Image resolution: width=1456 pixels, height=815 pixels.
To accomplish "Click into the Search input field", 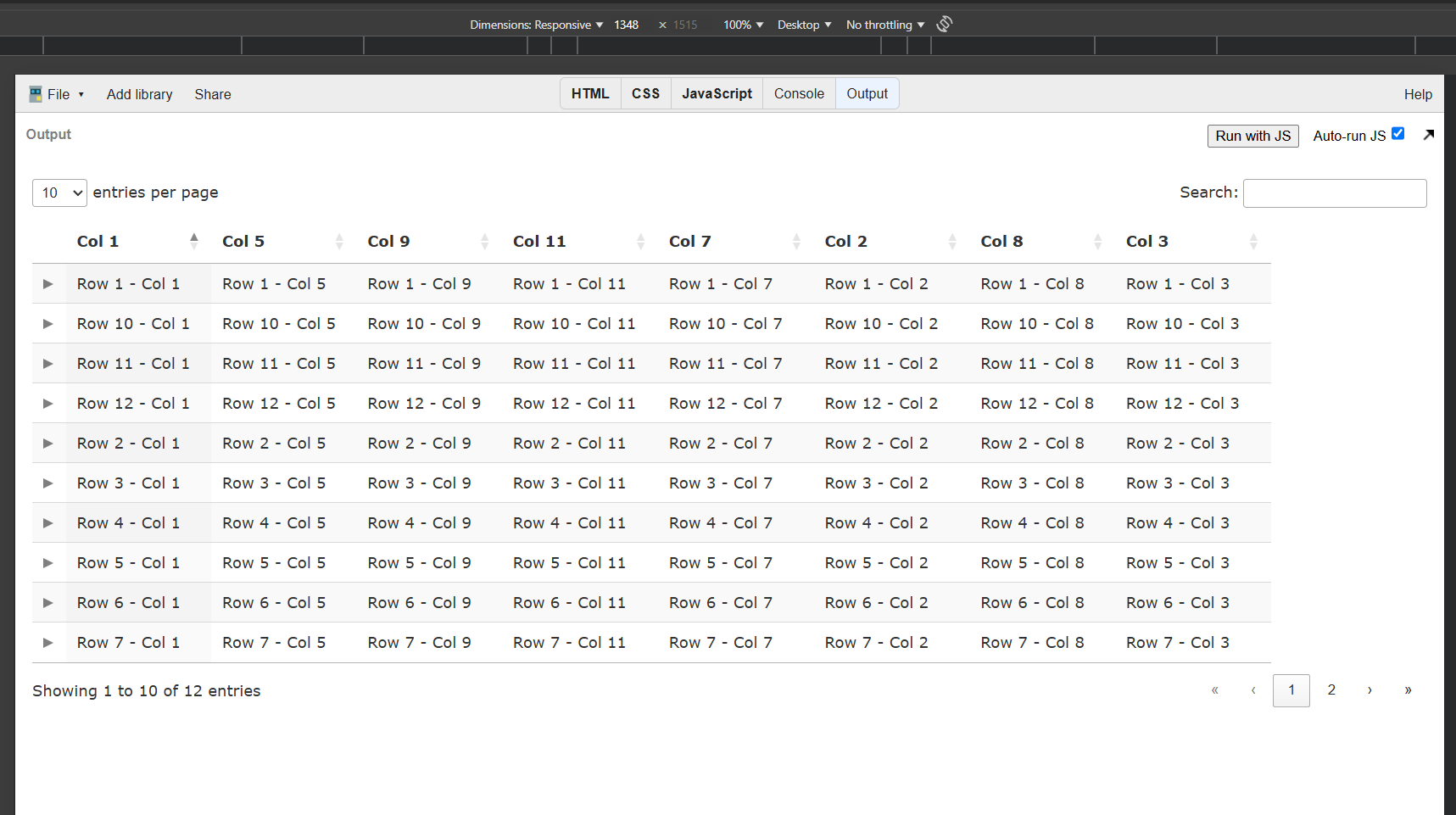I will (x=1334, y=193).
